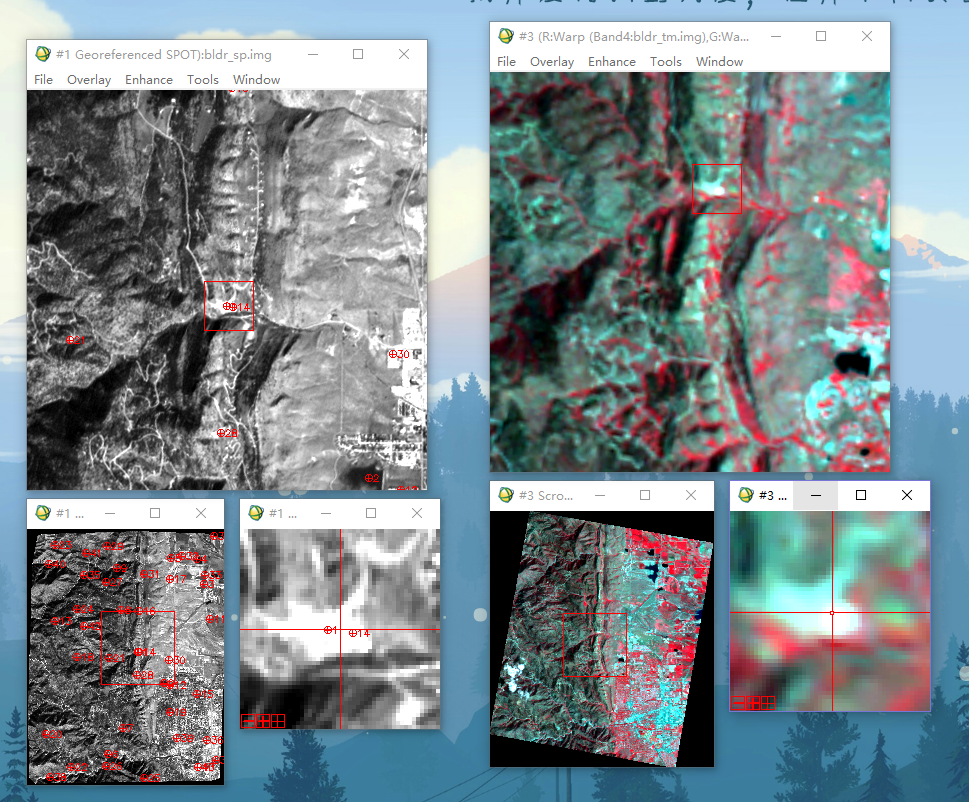
Task: Select GCP marker 14 in #1 zoom window
Action: (x=359, y=633)
